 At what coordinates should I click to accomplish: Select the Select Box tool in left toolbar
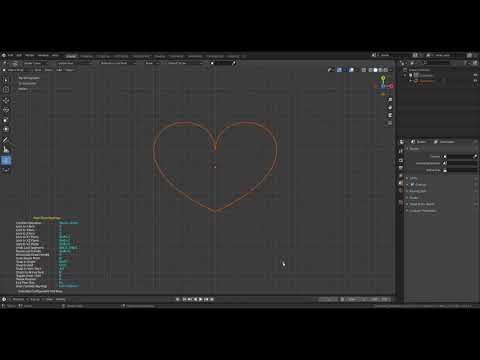[6, 80]
